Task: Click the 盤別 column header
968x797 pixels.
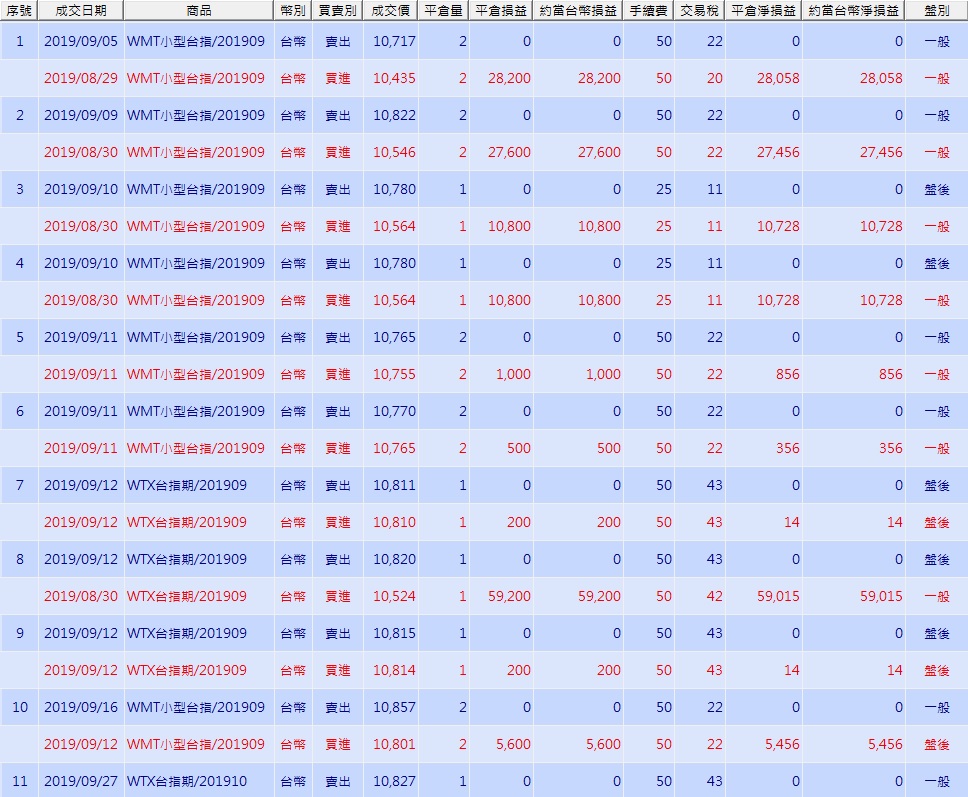Action: coord(937,10)
